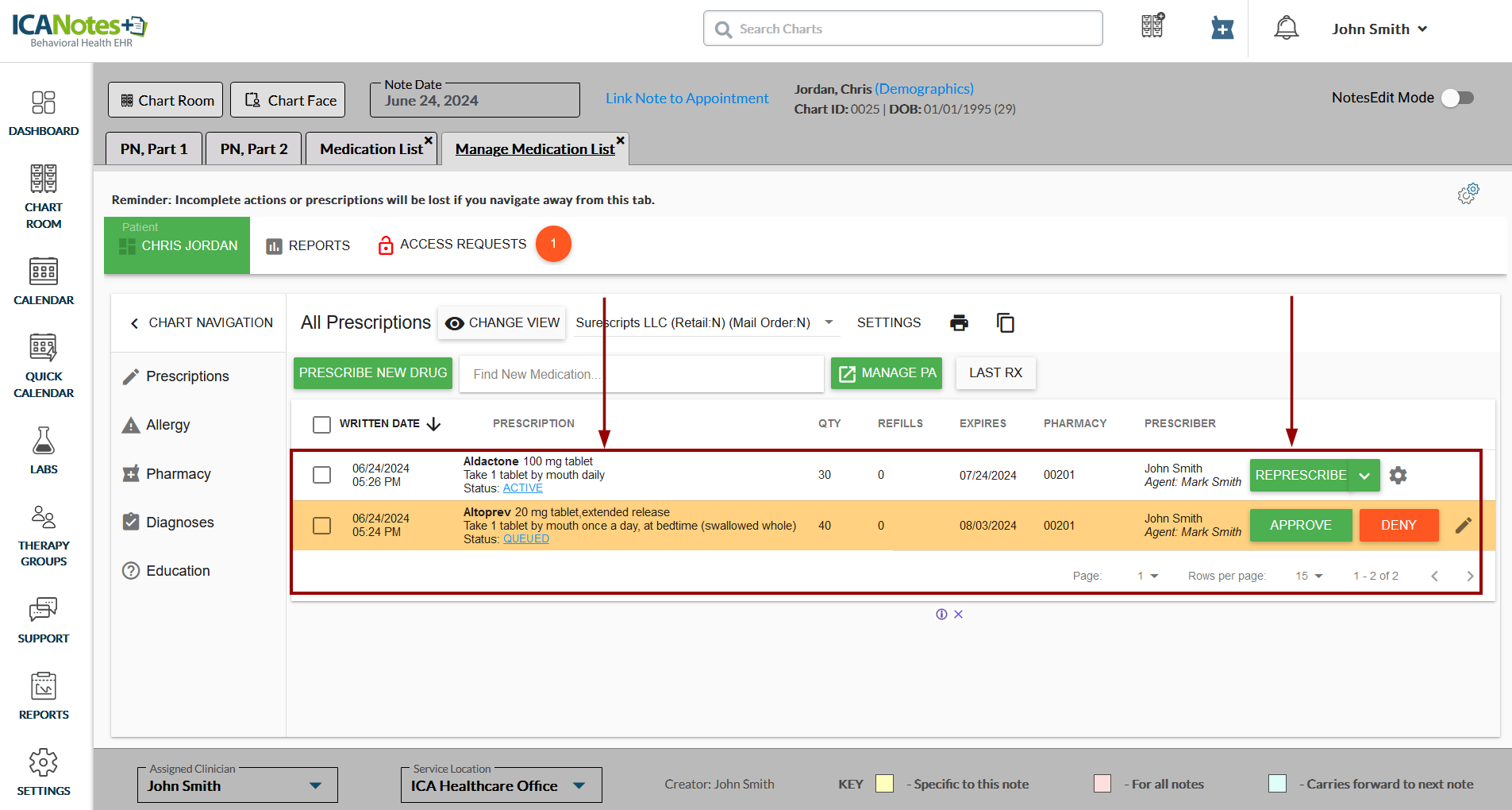Open the notifications bell
The height and width of the screenshot is (810, 1512).
pyautogui.click(x=1286, y=29)
